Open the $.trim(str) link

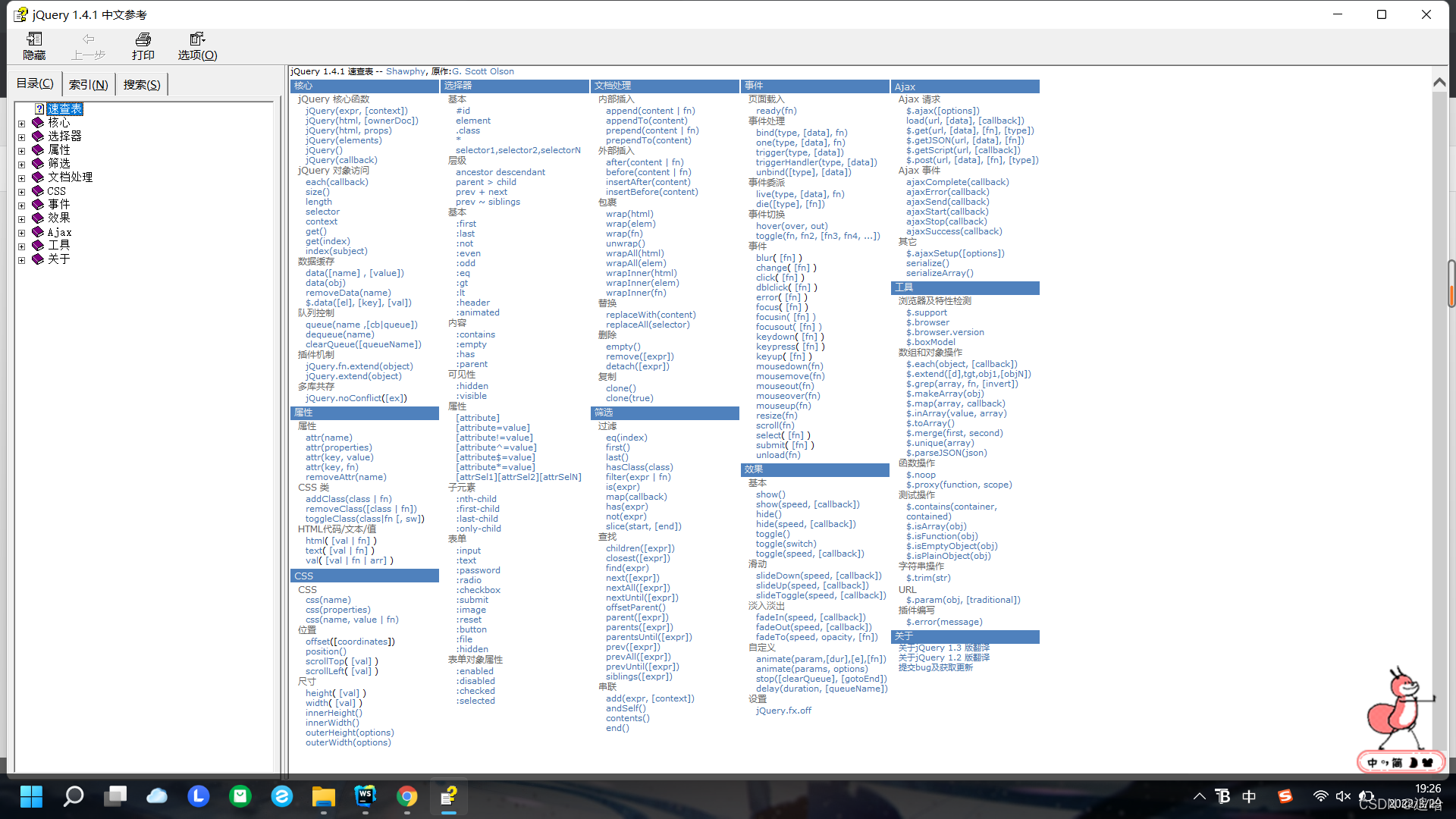tap(928, 578)
